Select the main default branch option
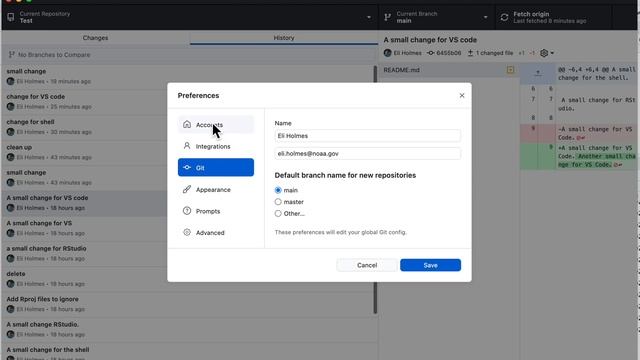The image size is (640, 360). pos(278,190)
